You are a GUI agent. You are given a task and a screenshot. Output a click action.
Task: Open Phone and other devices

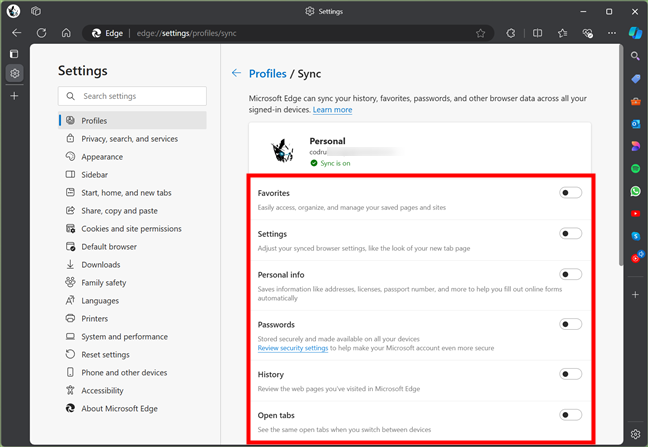click(132, 372)
